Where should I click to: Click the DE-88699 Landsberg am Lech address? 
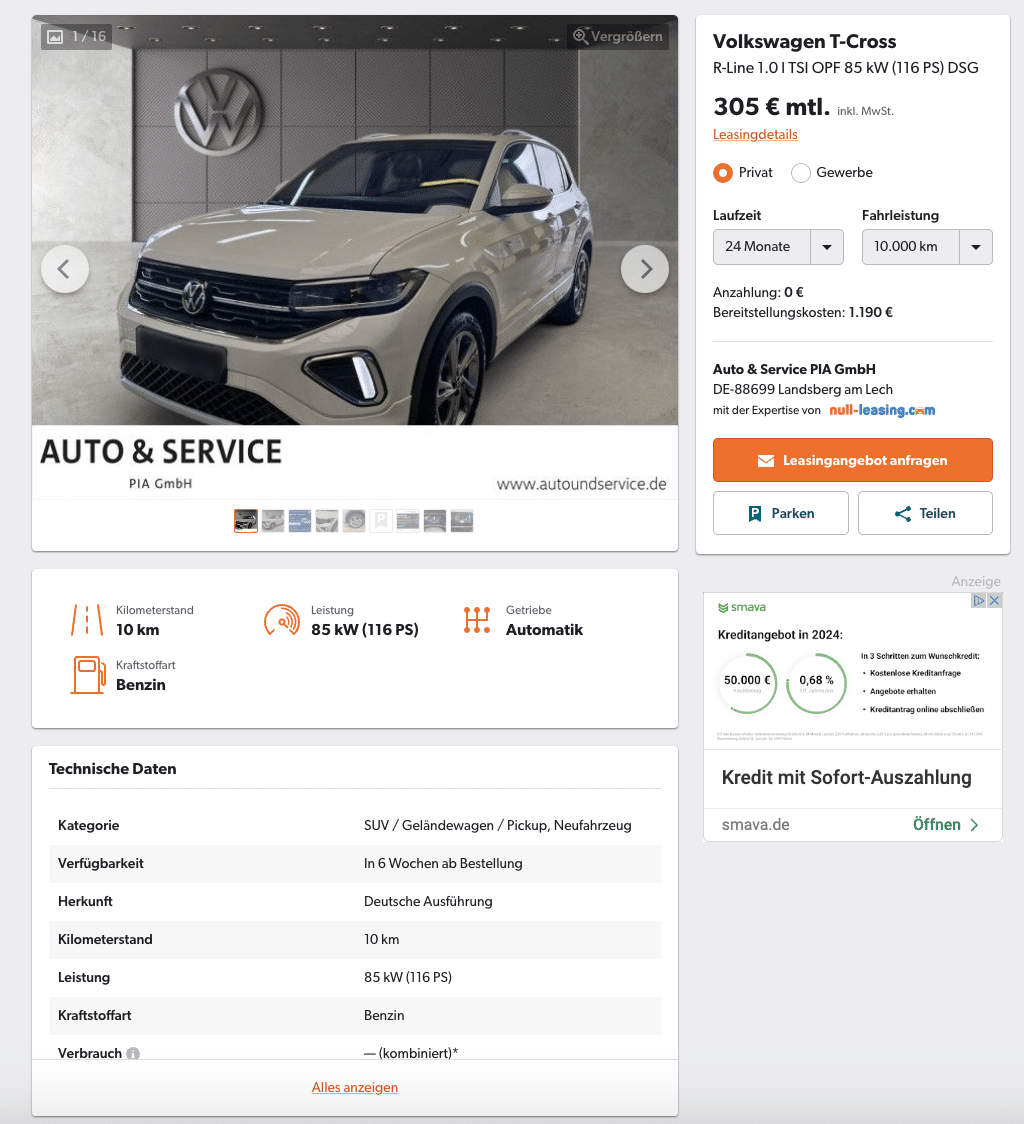802,389
